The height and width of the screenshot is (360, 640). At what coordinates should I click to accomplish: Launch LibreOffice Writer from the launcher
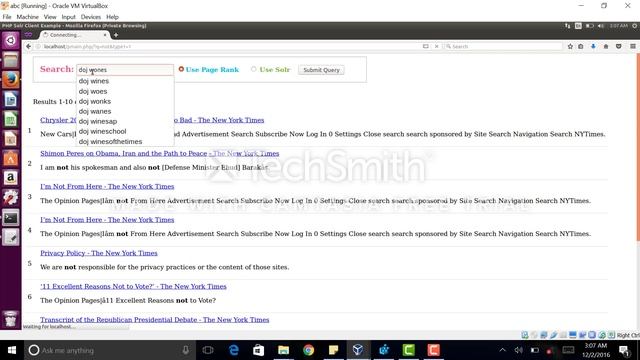[11, 100]
